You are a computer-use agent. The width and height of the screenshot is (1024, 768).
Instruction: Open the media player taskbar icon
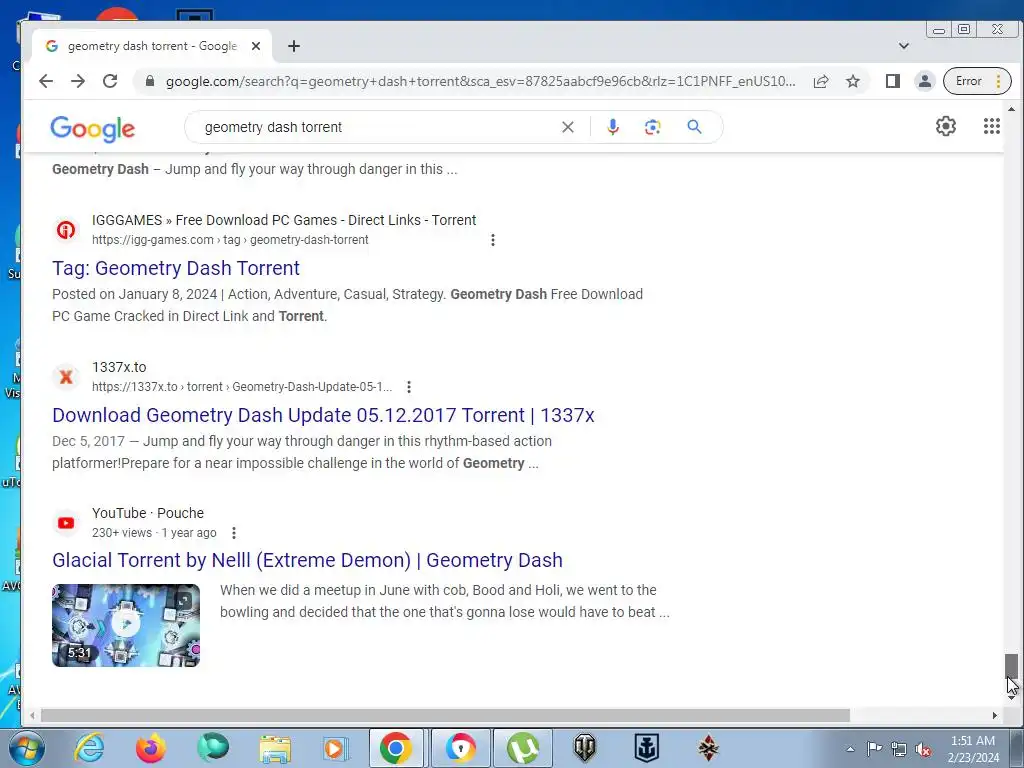point(336,748)
